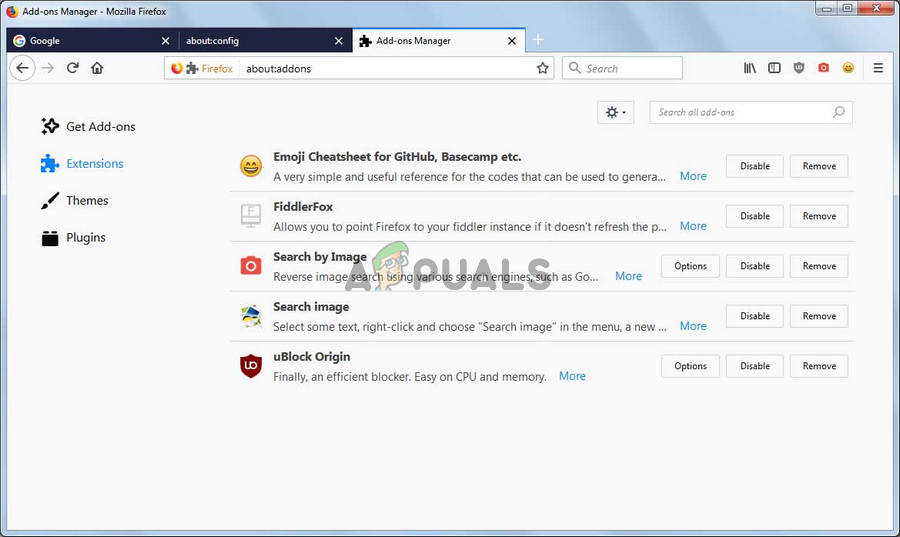The width and height of the screenshot is (900, 537).
Task: Remove Emoji Cheatsheet for GitHub extension
Action: click(x=818, y=166)
